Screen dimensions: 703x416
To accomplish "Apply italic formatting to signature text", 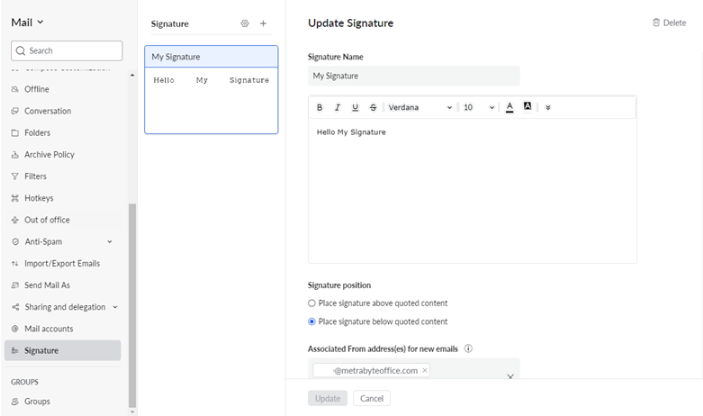I will pyautogui.click(x=338, y=107).
